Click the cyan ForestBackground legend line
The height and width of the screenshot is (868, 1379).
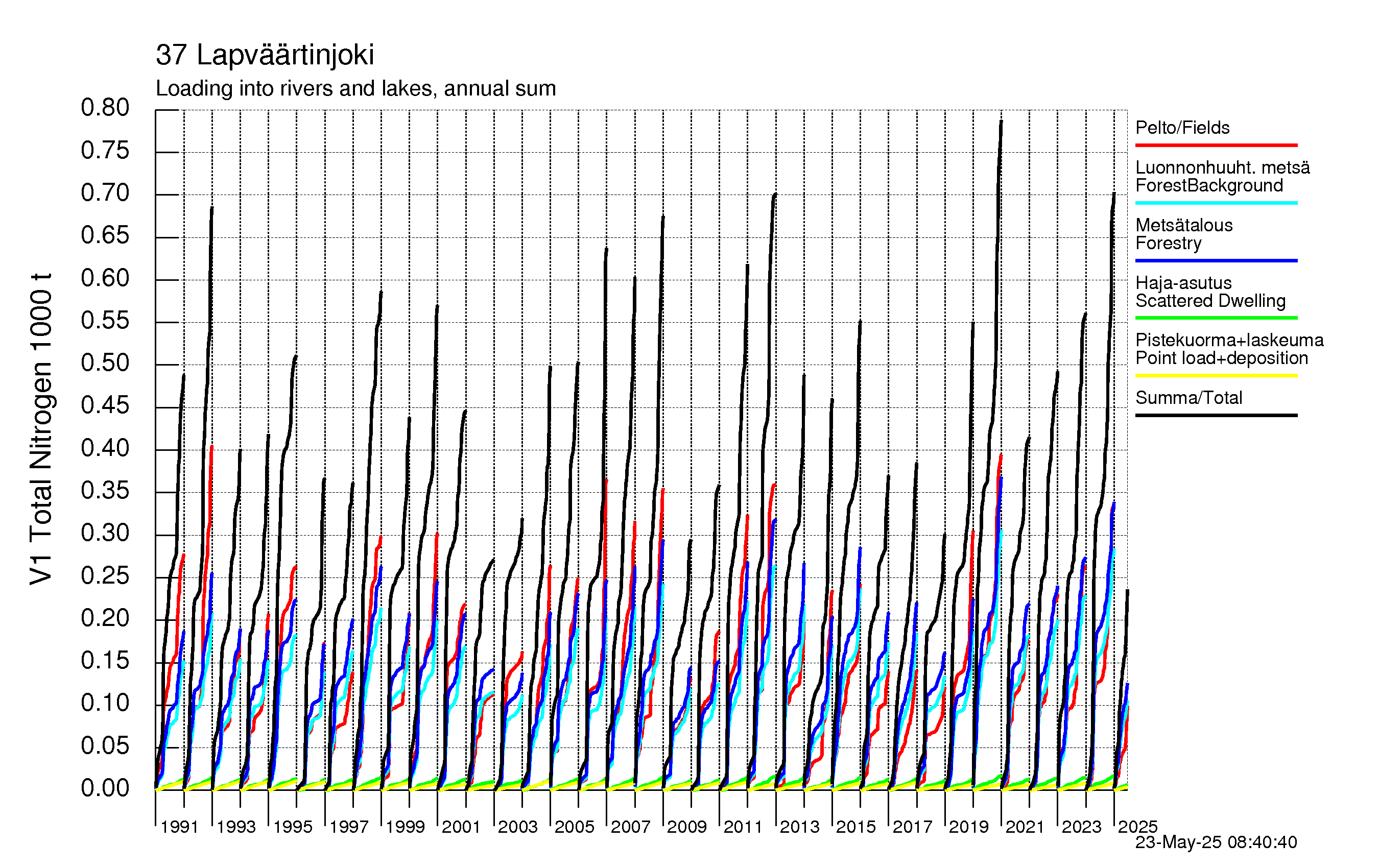pos(1217,203)
